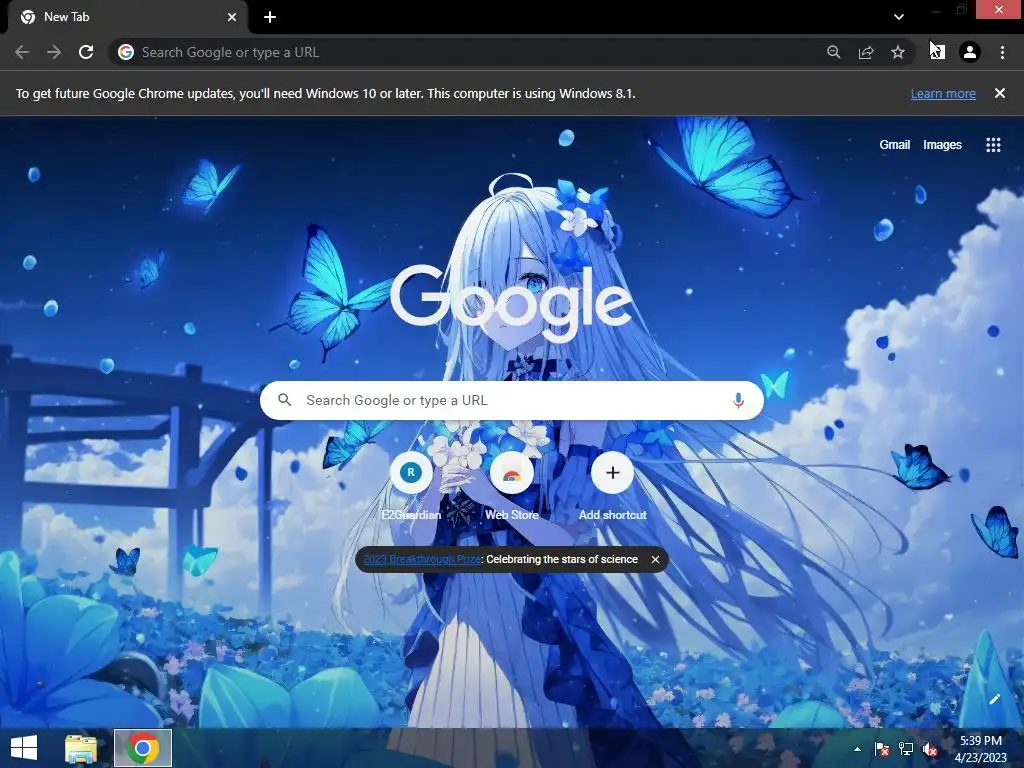Start voice search with the microphone icon
The height and width of the screenshot is (768, 1024).
[x=739, y=400]
